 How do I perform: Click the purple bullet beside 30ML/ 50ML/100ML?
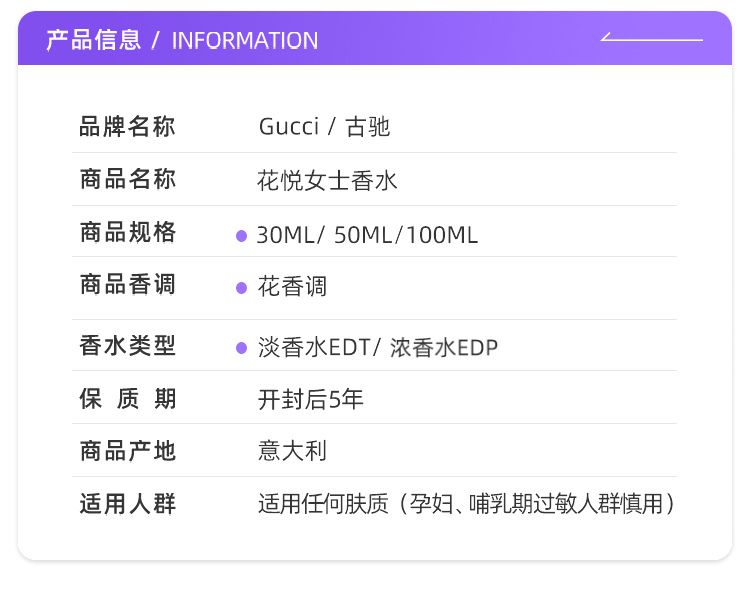pyautogui.click(x=241, y=236)
